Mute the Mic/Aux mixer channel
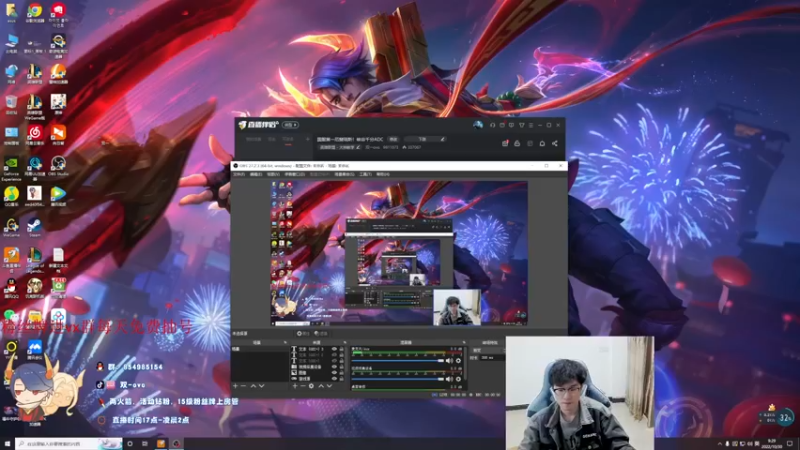 449,361
